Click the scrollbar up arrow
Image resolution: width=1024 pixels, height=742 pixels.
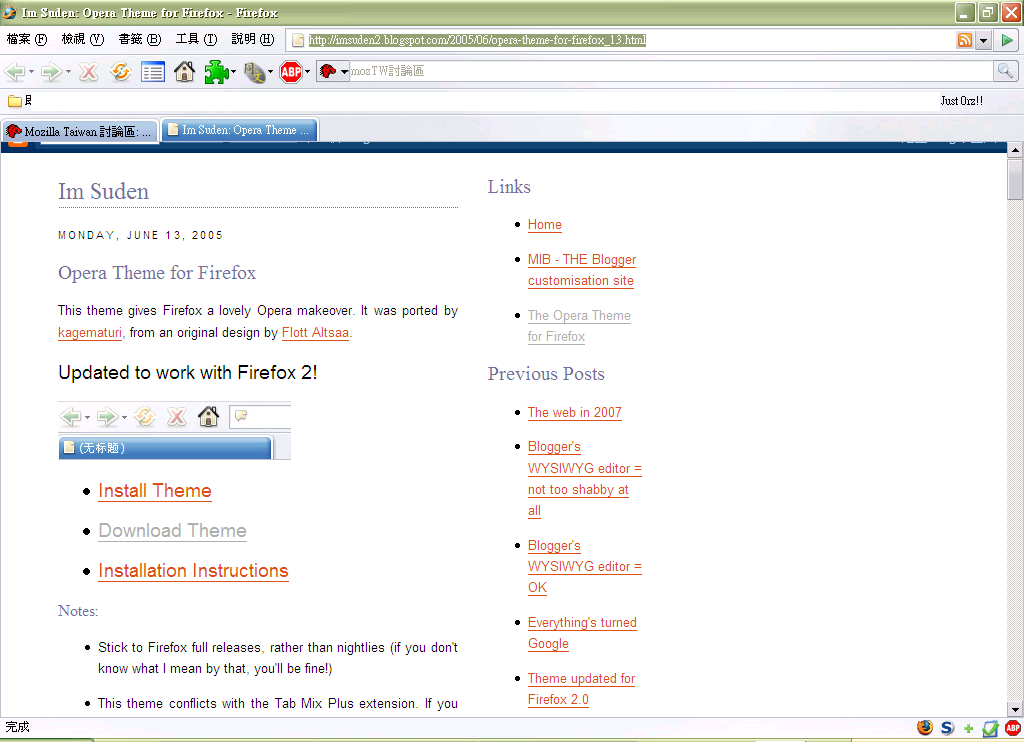1014,150
